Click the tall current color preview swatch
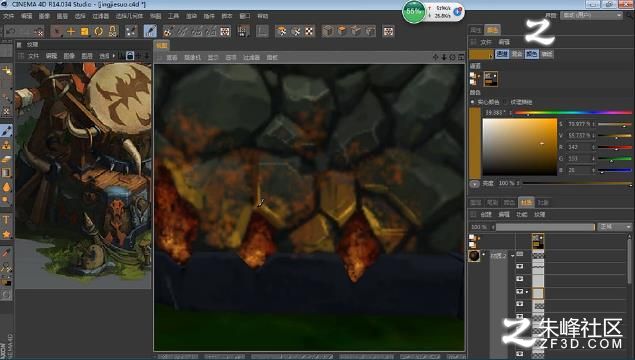Image resolution: width=635 pixels, height=360 pixels. click(475, 143)
